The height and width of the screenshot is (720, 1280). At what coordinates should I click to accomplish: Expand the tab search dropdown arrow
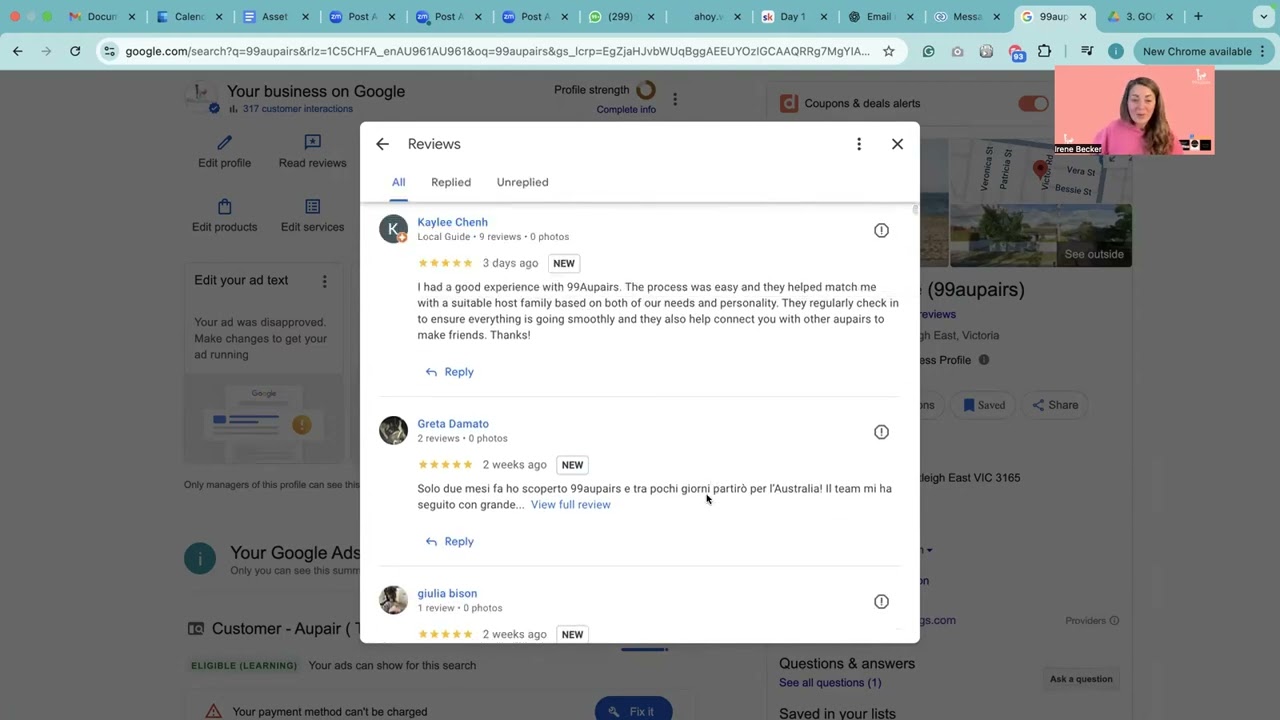click(x=1262, y=17)
